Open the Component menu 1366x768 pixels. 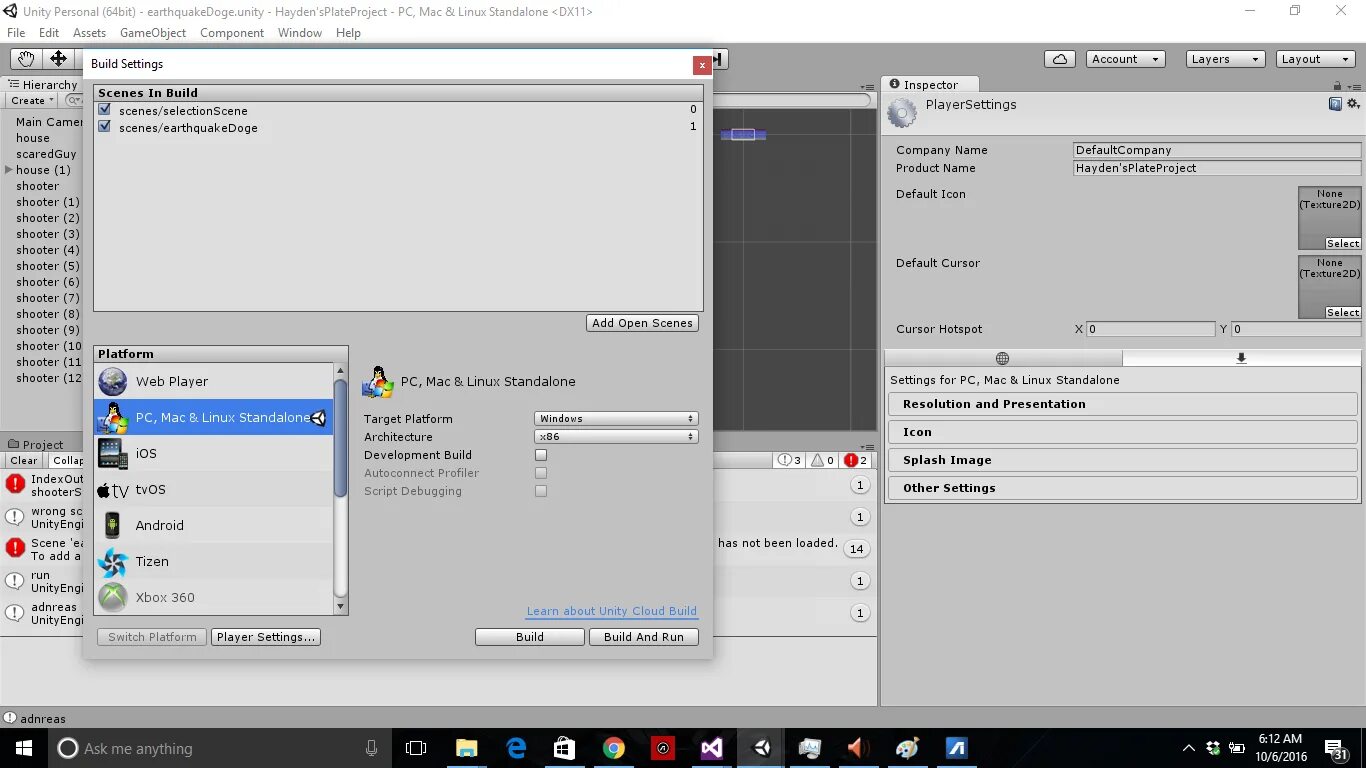tap(232, 33)
